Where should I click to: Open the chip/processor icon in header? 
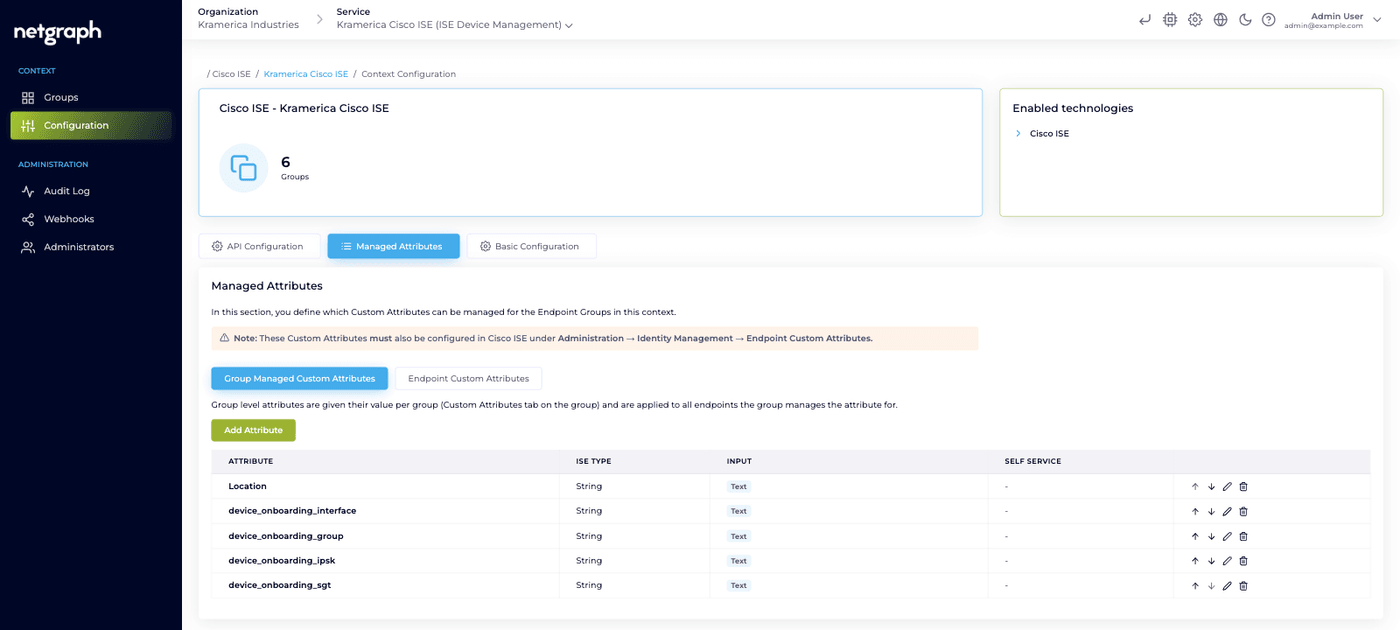click(1170, 19)
